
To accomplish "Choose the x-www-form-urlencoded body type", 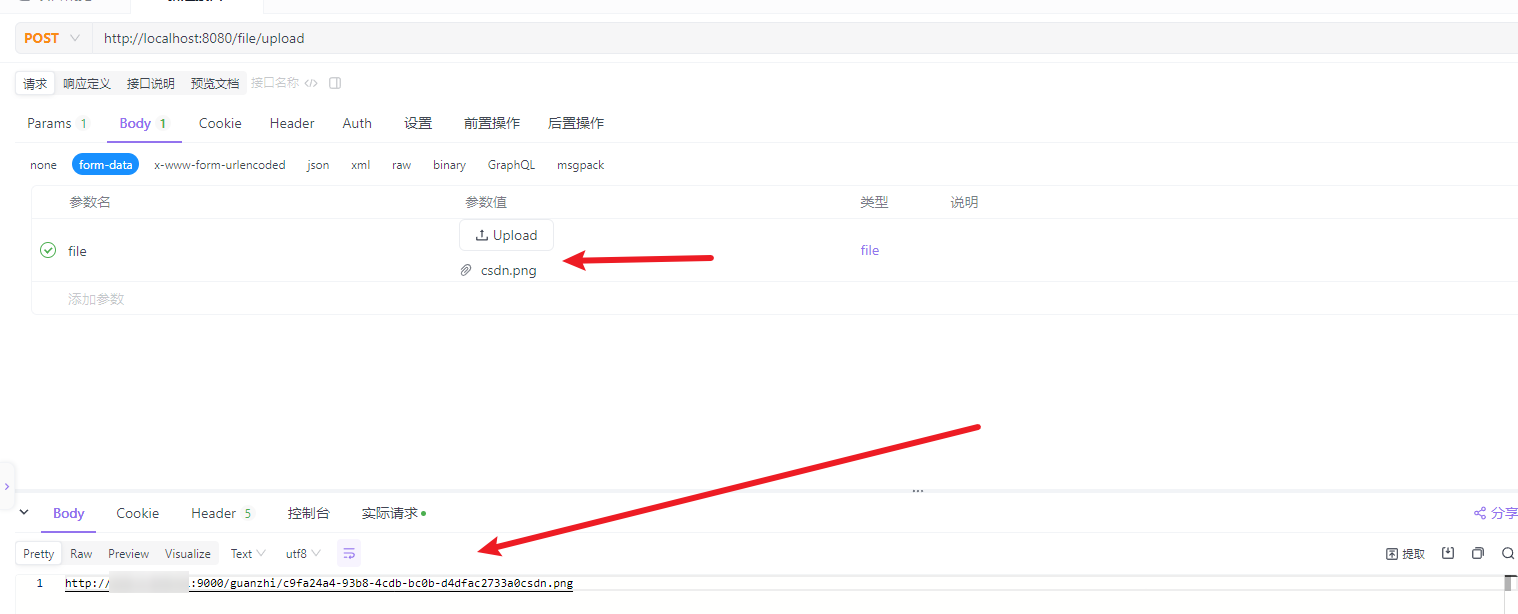I will click(219, 165).
